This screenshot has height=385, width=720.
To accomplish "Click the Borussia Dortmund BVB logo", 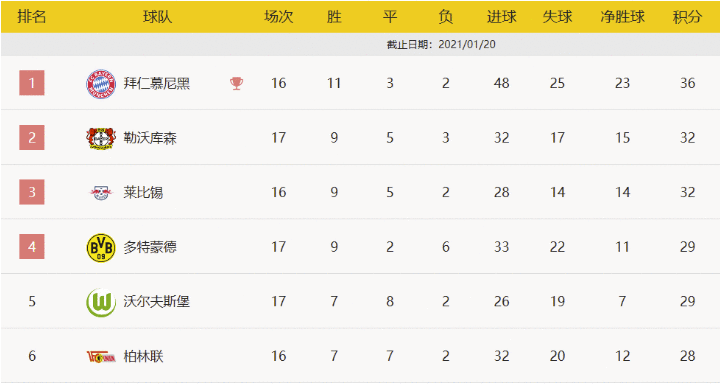I will point(101,247).
